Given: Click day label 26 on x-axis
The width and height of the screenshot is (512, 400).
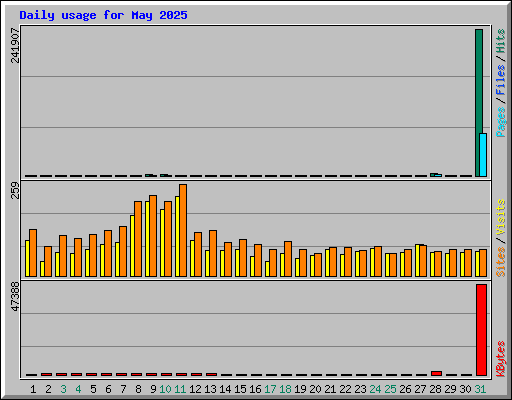Looking at the screenshot, I should point(405,389).
